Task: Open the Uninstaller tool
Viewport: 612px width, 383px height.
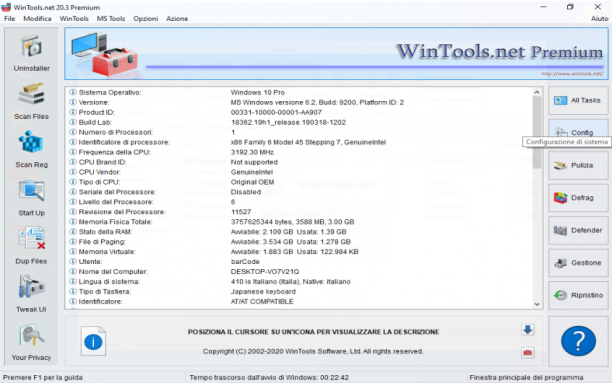Action: click(32, 53)
